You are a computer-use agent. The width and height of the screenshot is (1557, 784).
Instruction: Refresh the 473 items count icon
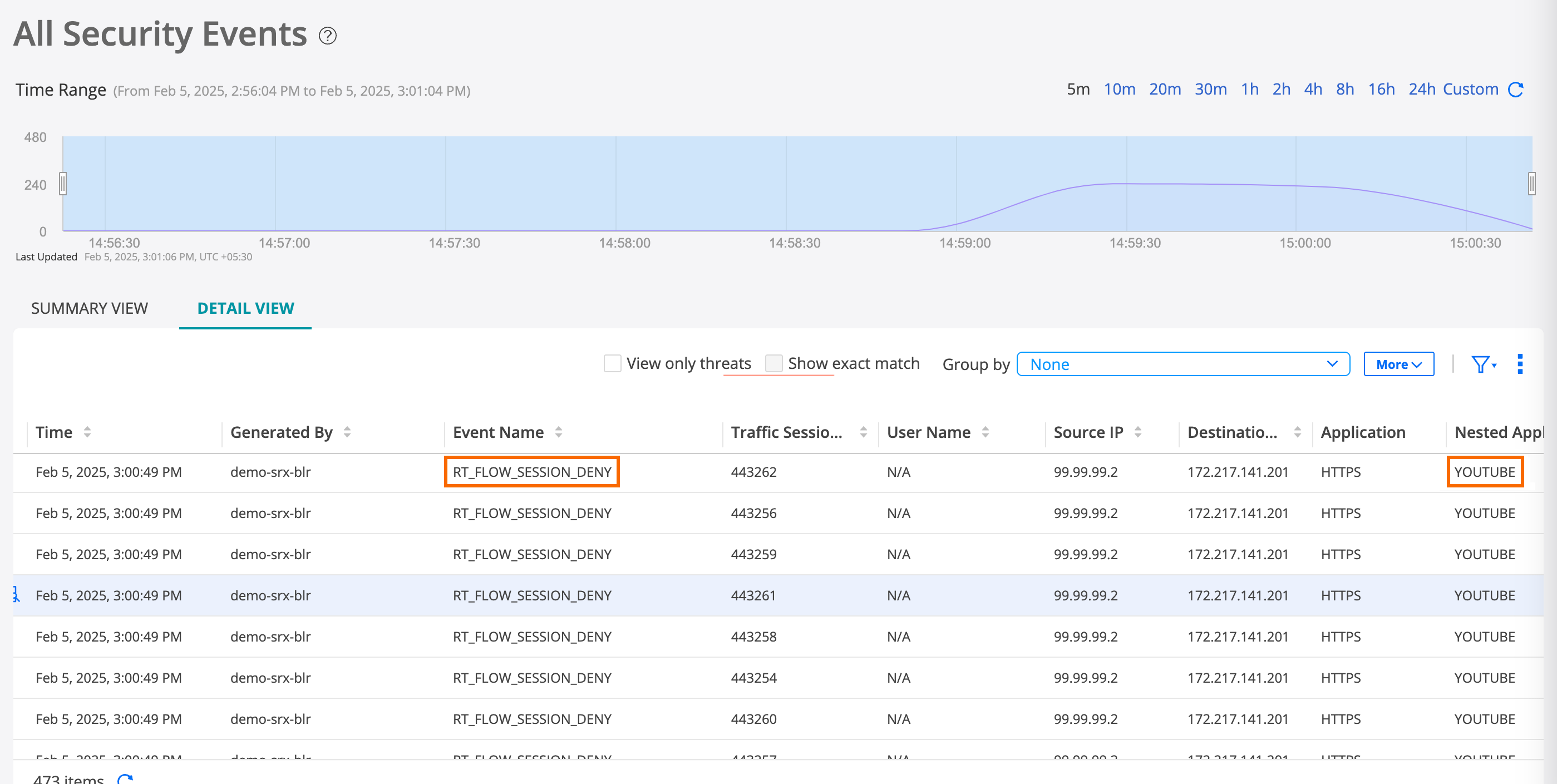(x=125, y=778)
